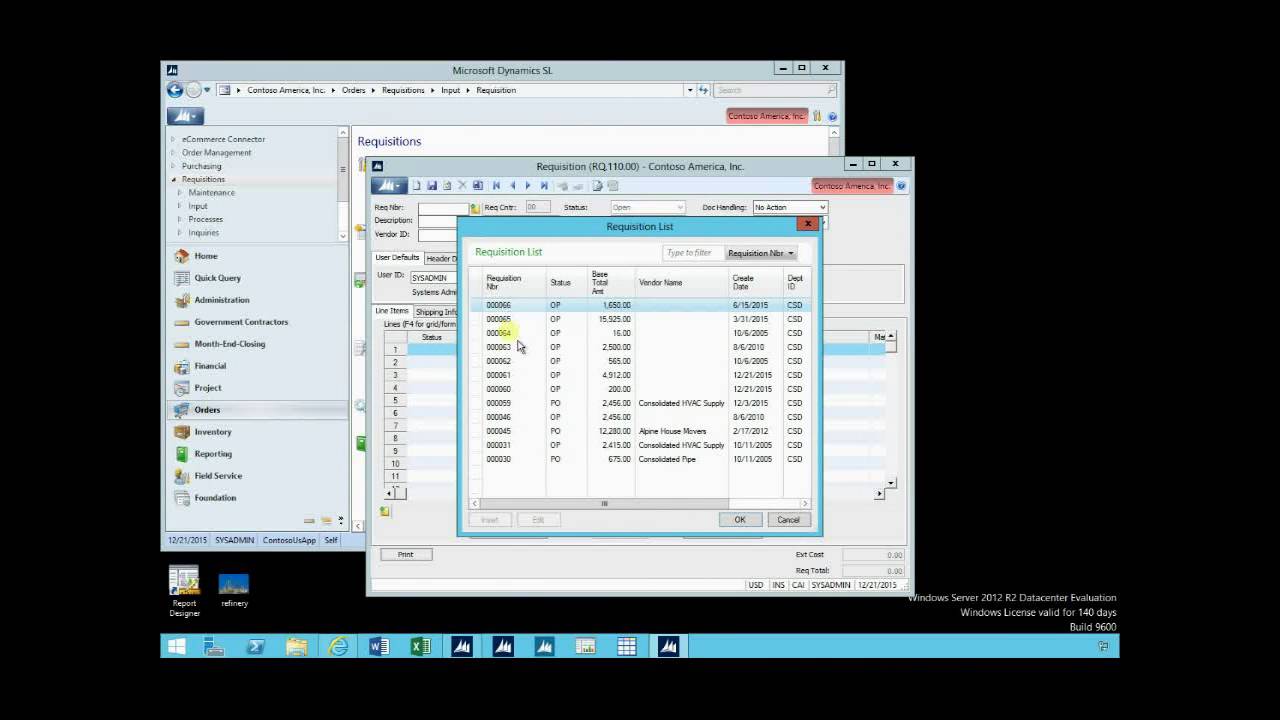Click OK in Requisition List dialog
The image size is (1280, 720).
(740, 519)
